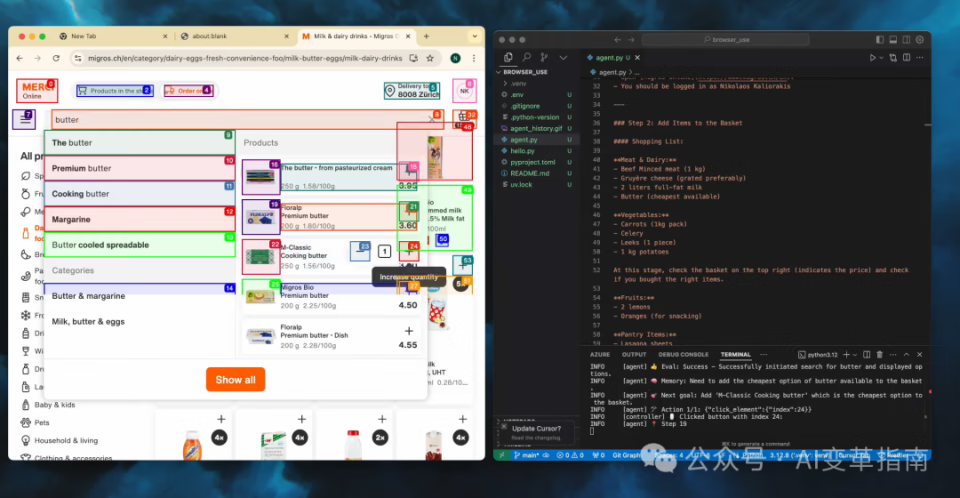
Task: Open Source Control view in Cursor
Action: coord(544,57)
